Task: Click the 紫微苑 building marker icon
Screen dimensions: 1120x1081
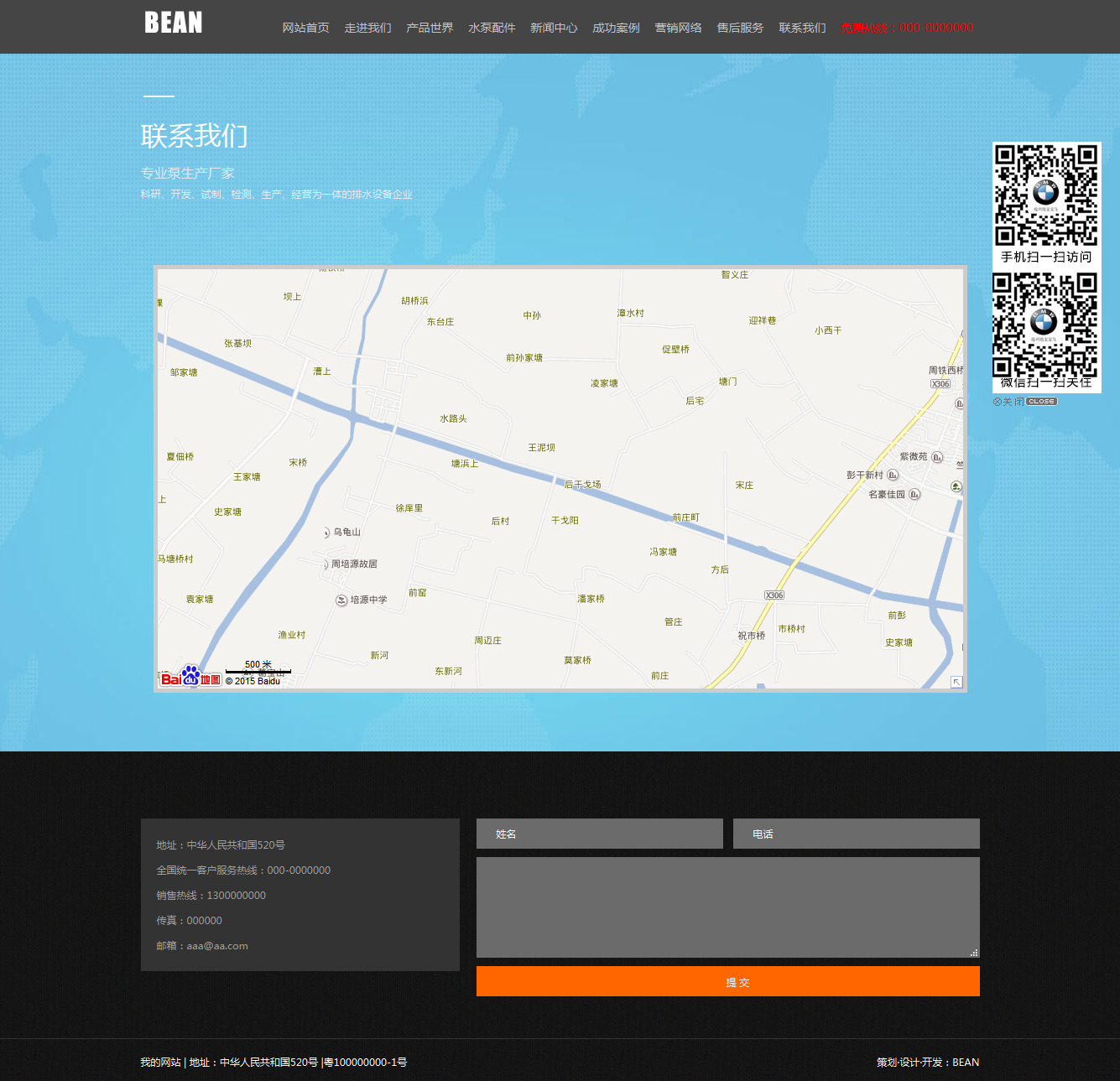Action: [937, 457]
